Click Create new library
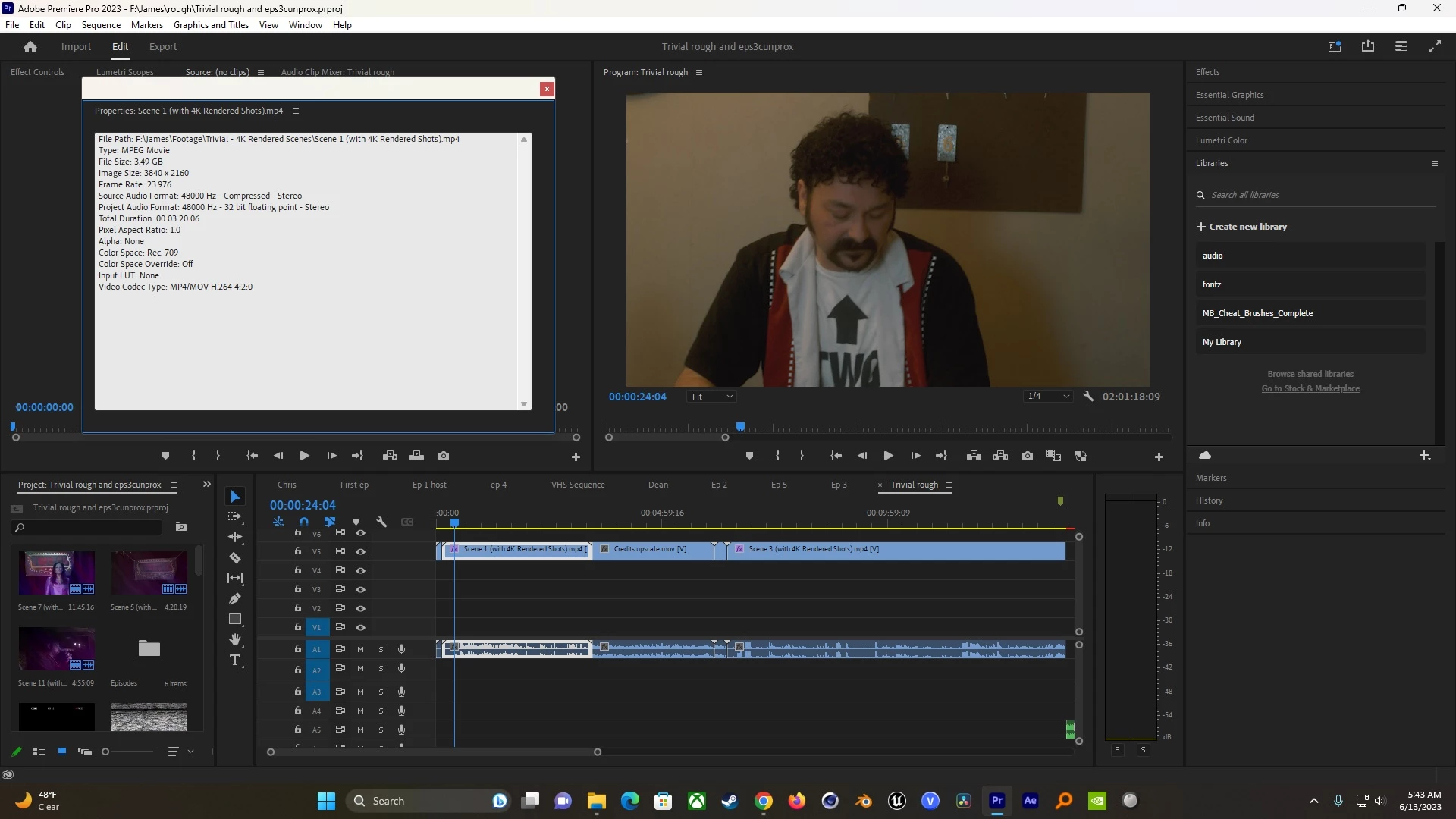This screenshot has height=819, width=1456. point(1241,227)
